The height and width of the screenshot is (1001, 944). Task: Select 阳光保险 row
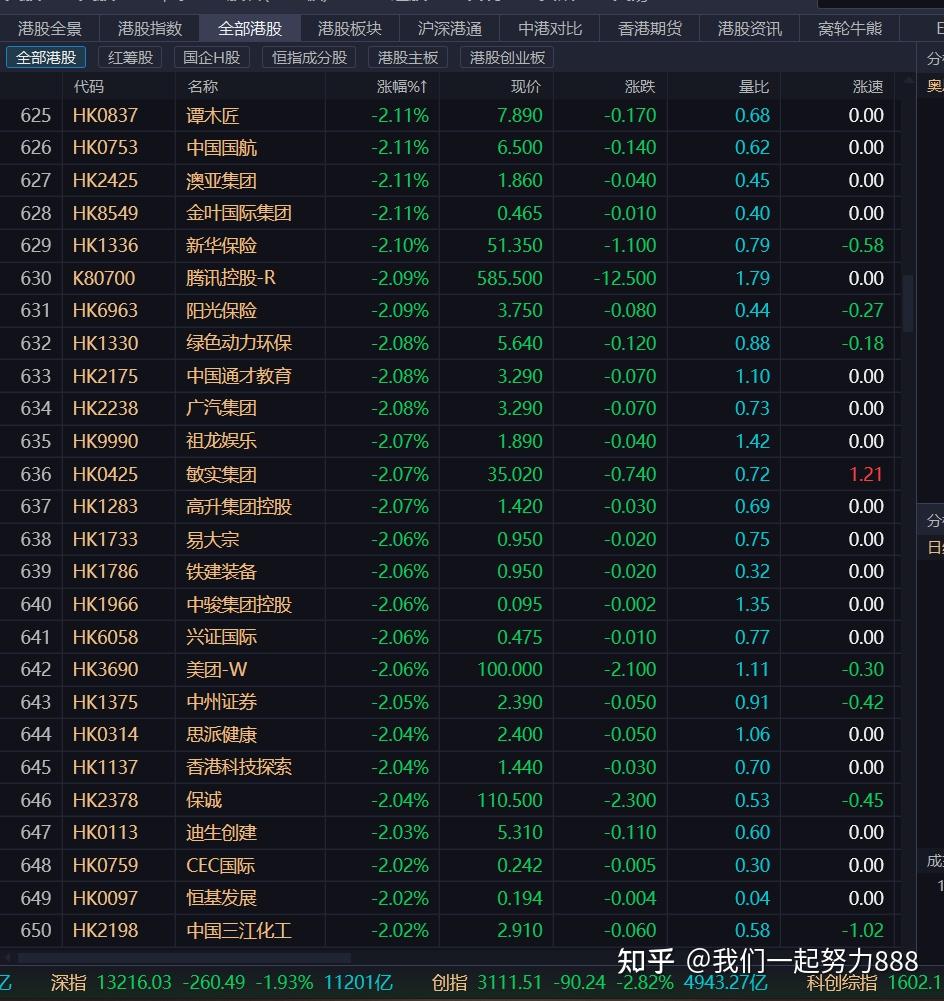(450, 311)
